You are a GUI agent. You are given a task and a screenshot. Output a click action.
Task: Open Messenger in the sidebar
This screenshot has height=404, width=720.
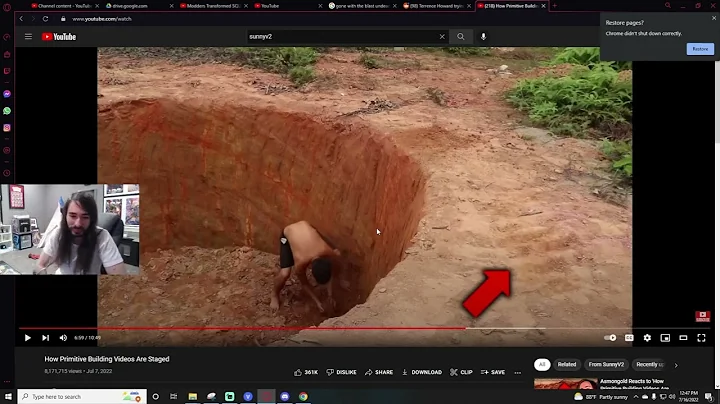click(x=7, y=94)
